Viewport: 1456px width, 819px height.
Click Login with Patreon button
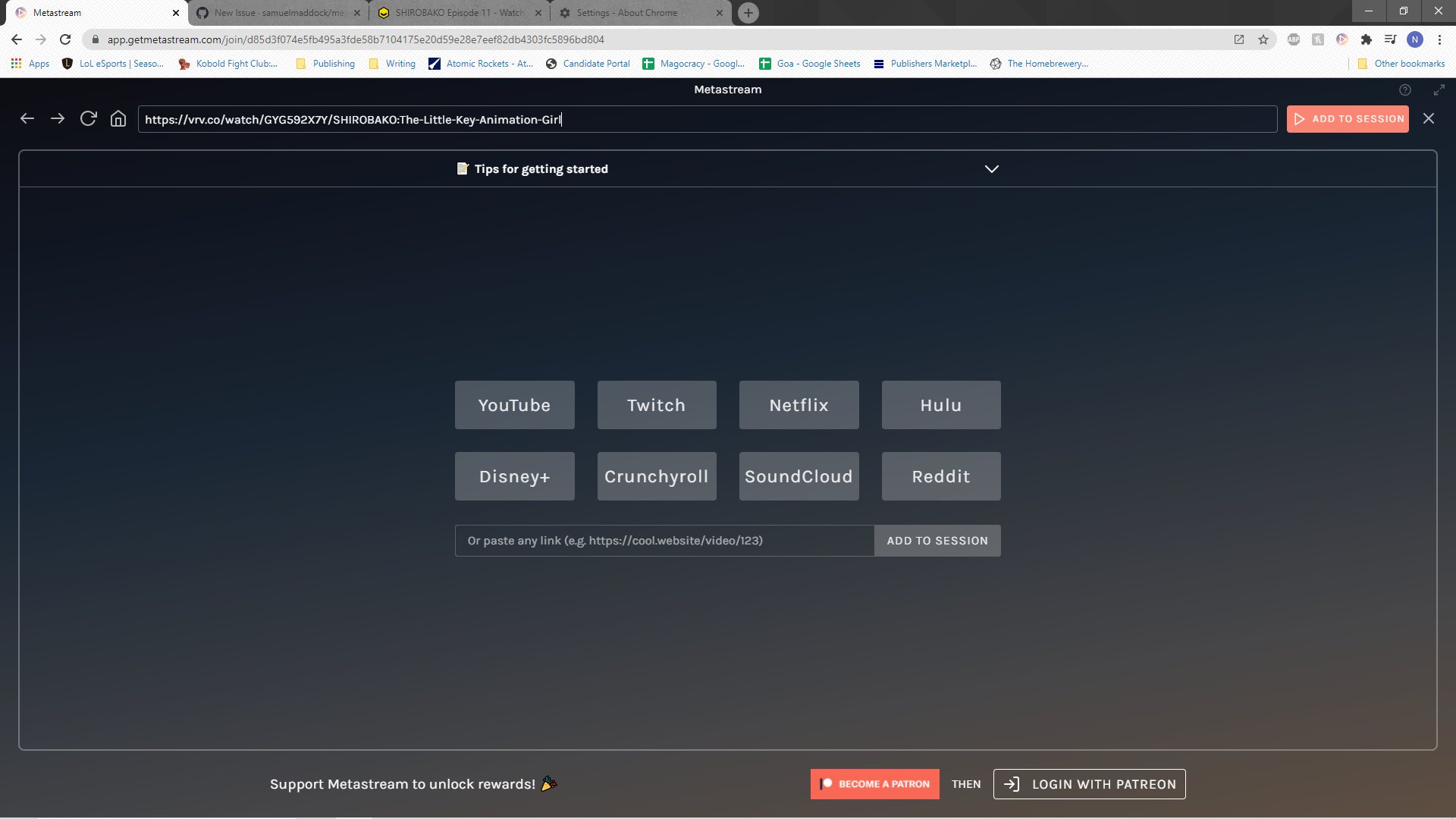point(1090,784)
